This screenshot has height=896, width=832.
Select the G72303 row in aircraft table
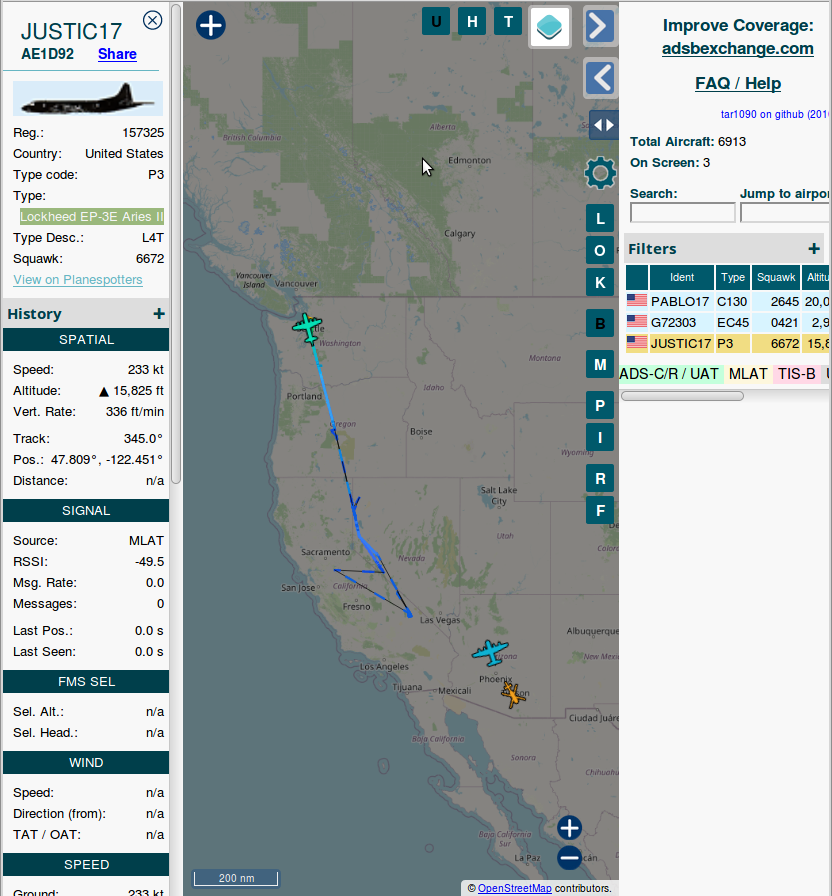pos(728,322)
